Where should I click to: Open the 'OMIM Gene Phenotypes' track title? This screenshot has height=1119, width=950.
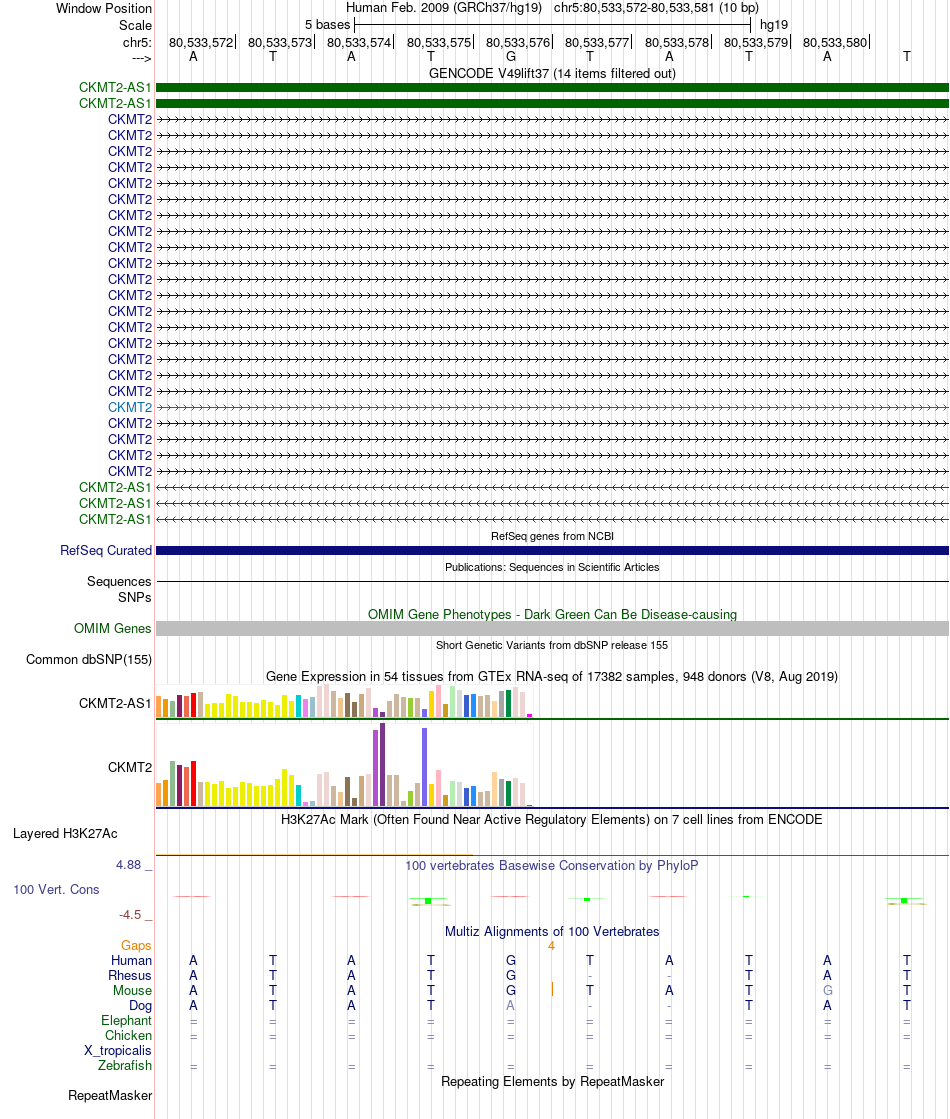point(552,614)
